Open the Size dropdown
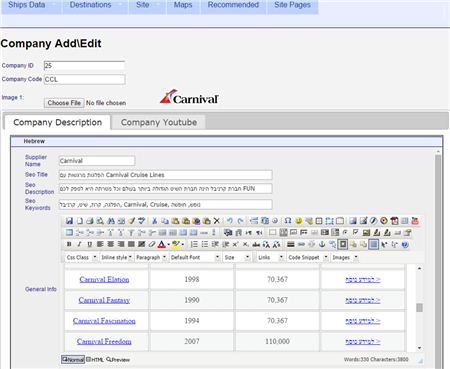450x369 pixels. coord(237,257)
